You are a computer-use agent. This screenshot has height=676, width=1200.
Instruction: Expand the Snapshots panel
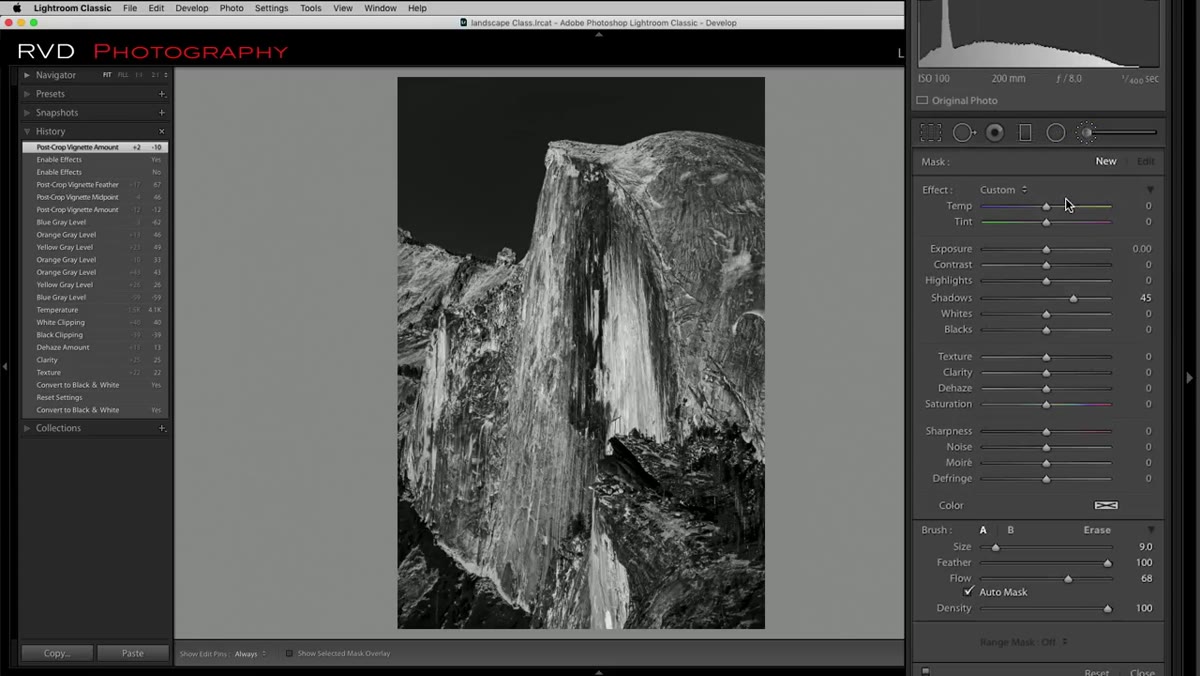[27, 113]
